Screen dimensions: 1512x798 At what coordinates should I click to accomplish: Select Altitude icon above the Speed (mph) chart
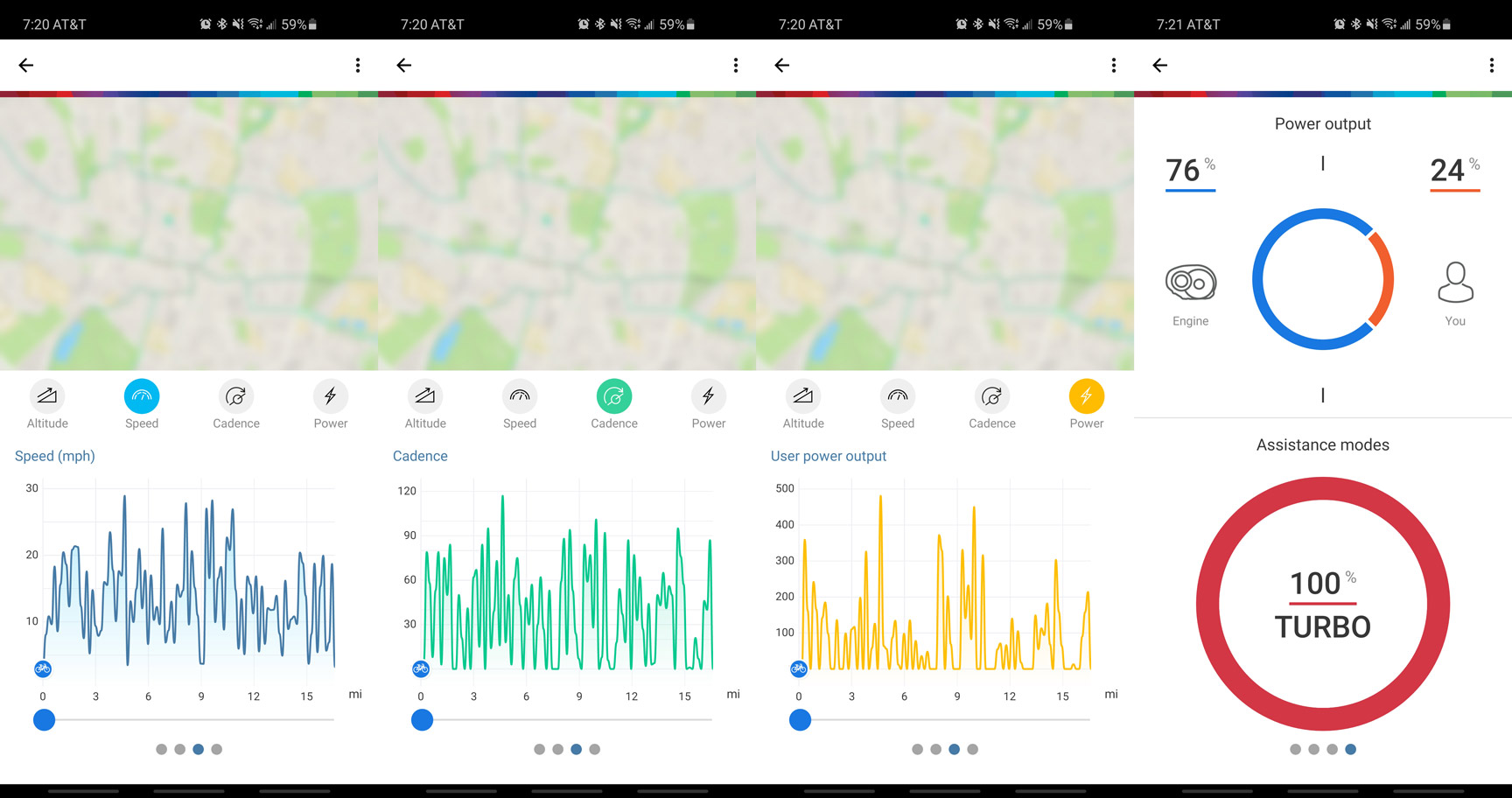(47, 396)
